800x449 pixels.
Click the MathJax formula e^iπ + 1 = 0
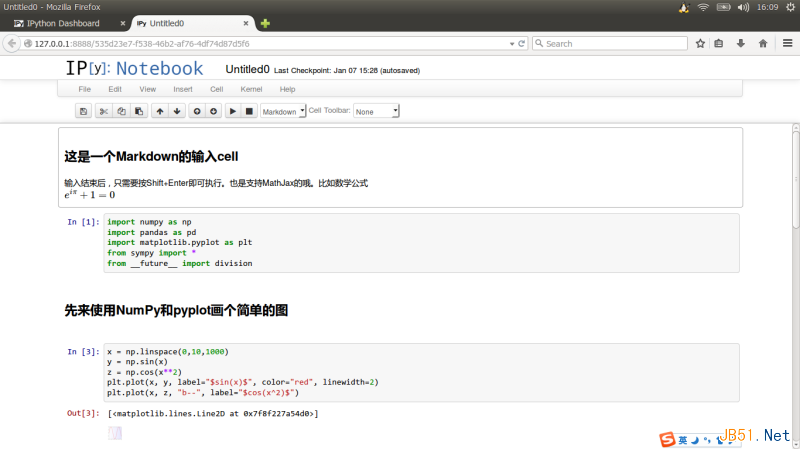coord(90,194)
